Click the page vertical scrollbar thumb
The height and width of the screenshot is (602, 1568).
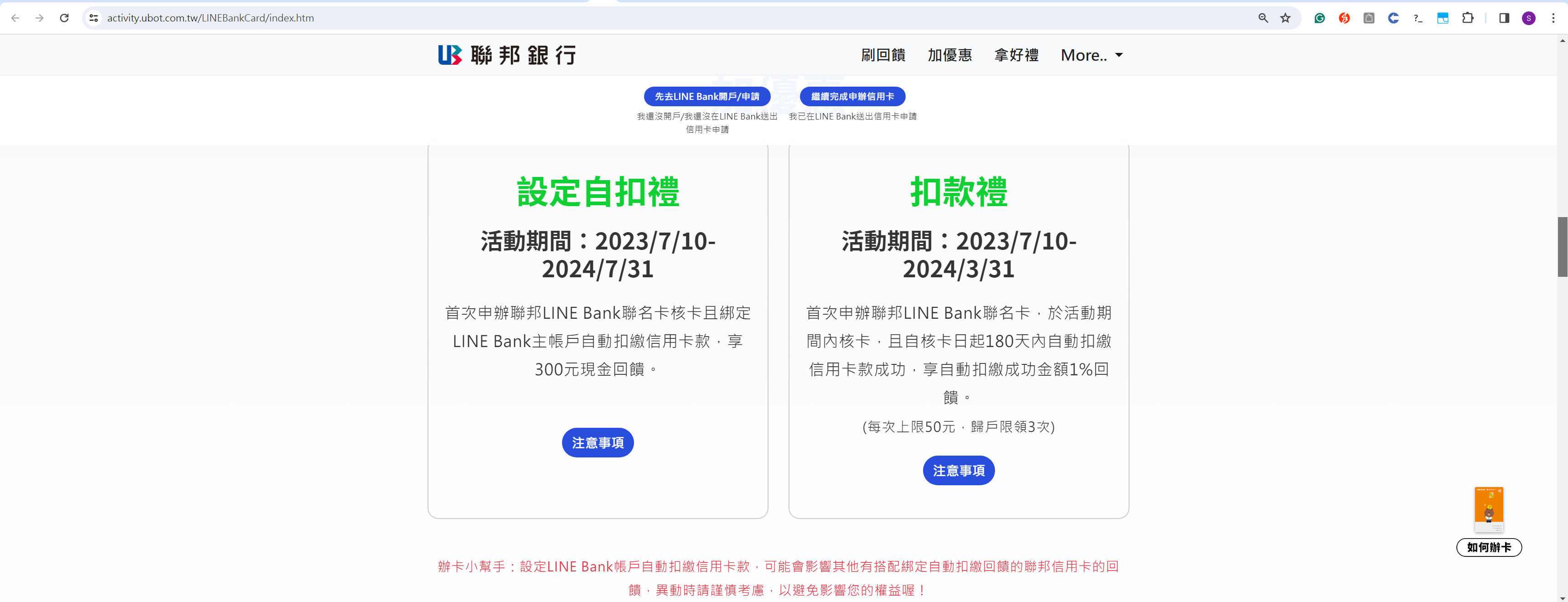click(x=1562, y=246)
